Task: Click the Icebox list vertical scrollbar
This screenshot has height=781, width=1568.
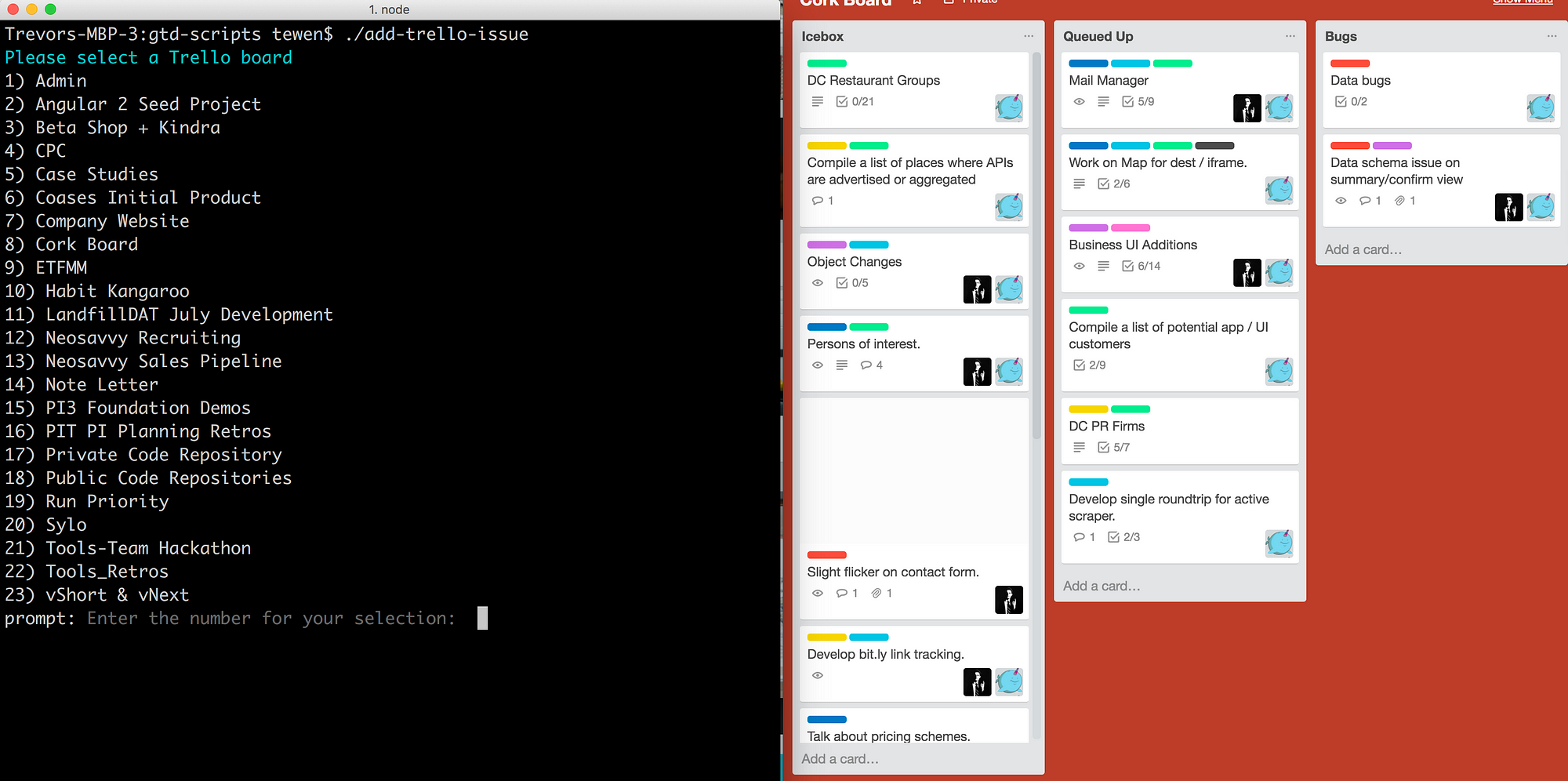Action: coord(1036,245)
